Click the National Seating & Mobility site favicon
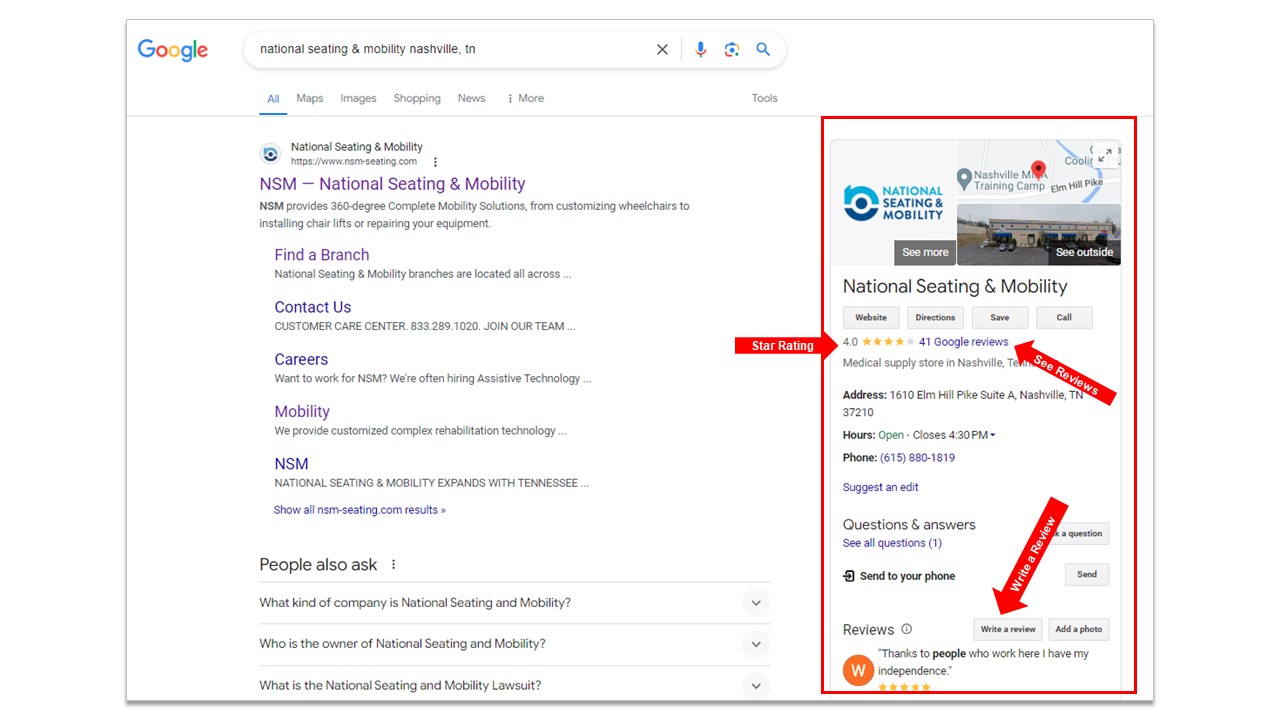 pyautogui.click(x=270, y=154)
